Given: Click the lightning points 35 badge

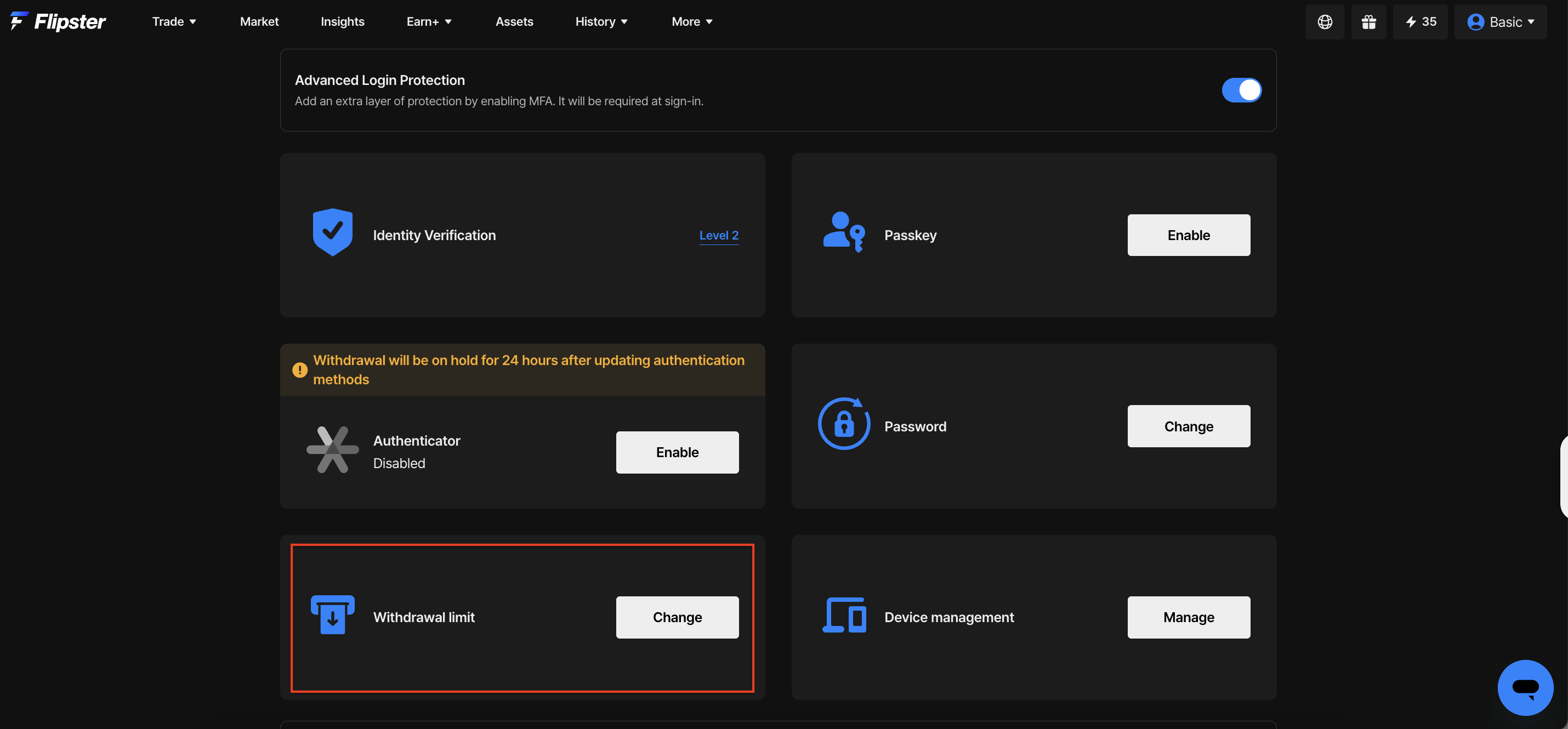Looking at the screenshot, I should point(1420,22).
